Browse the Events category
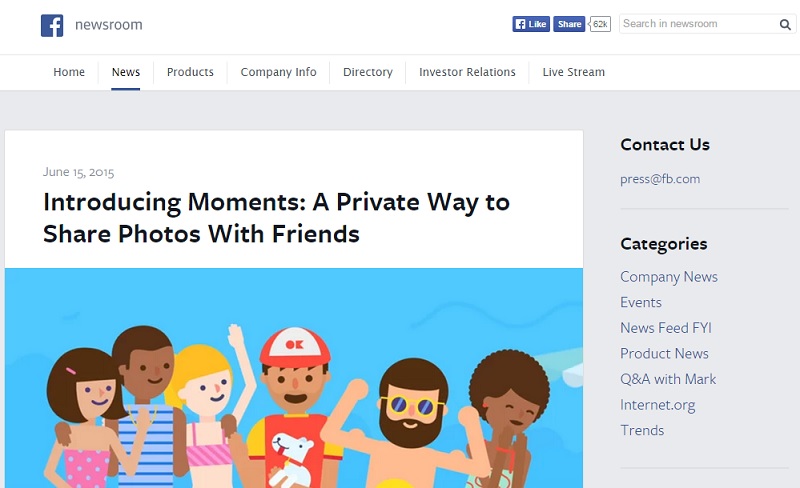This screenshot has height=488, width=800. [x=641, y=302]
